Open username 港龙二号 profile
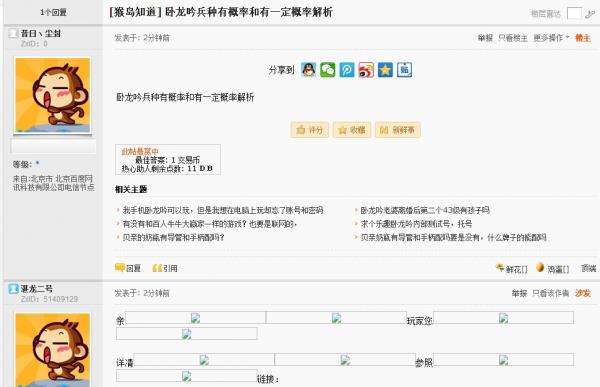 [x=37, y=289]
